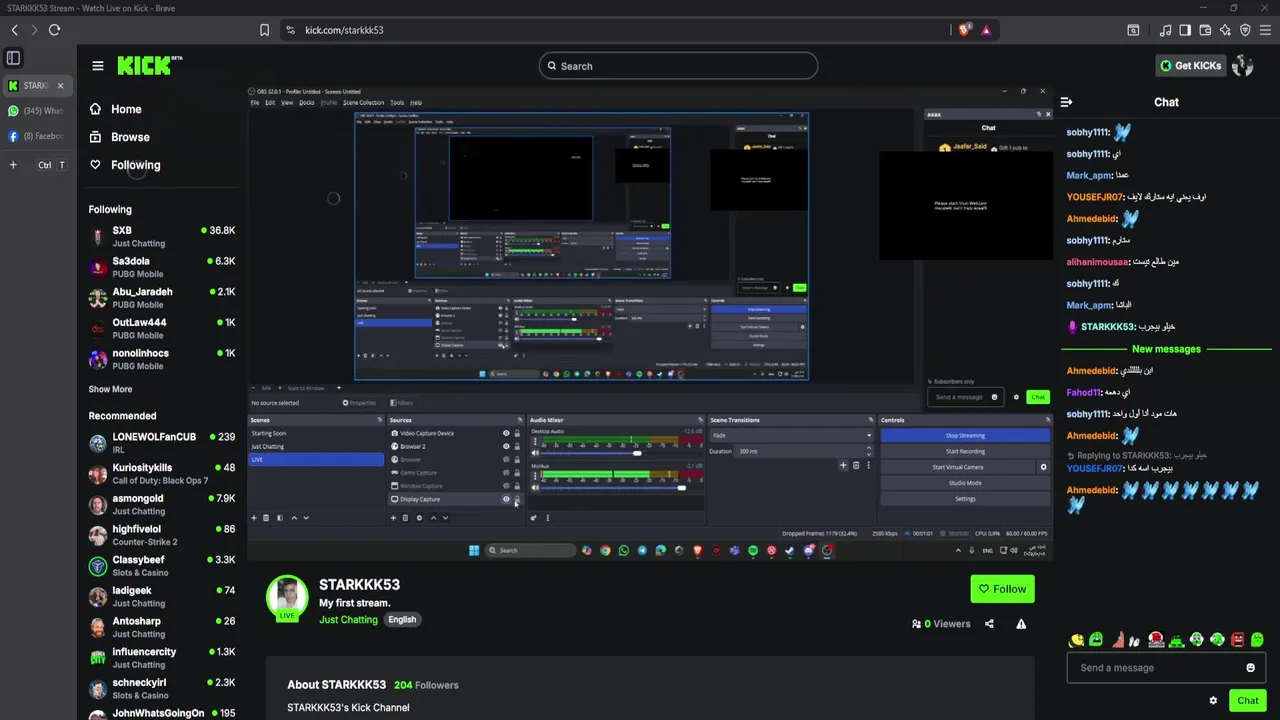Image resolution: width=1280 pixels, height=720 pixels.
Task: Open the Scene Collection menu in OBS
Action: point(363,102)
